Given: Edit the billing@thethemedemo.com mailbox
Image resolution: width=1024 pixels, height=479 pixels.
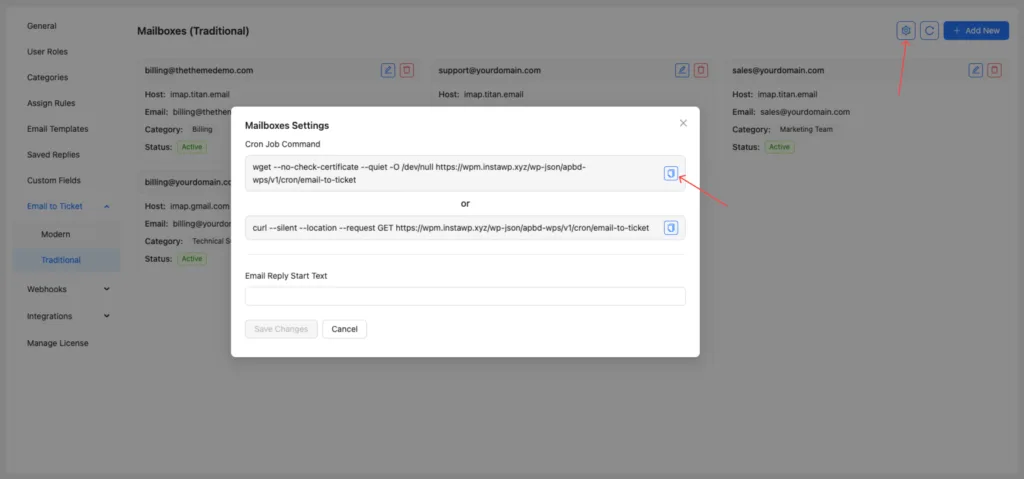Looking at the screenshot, I should tap(388, 70).
